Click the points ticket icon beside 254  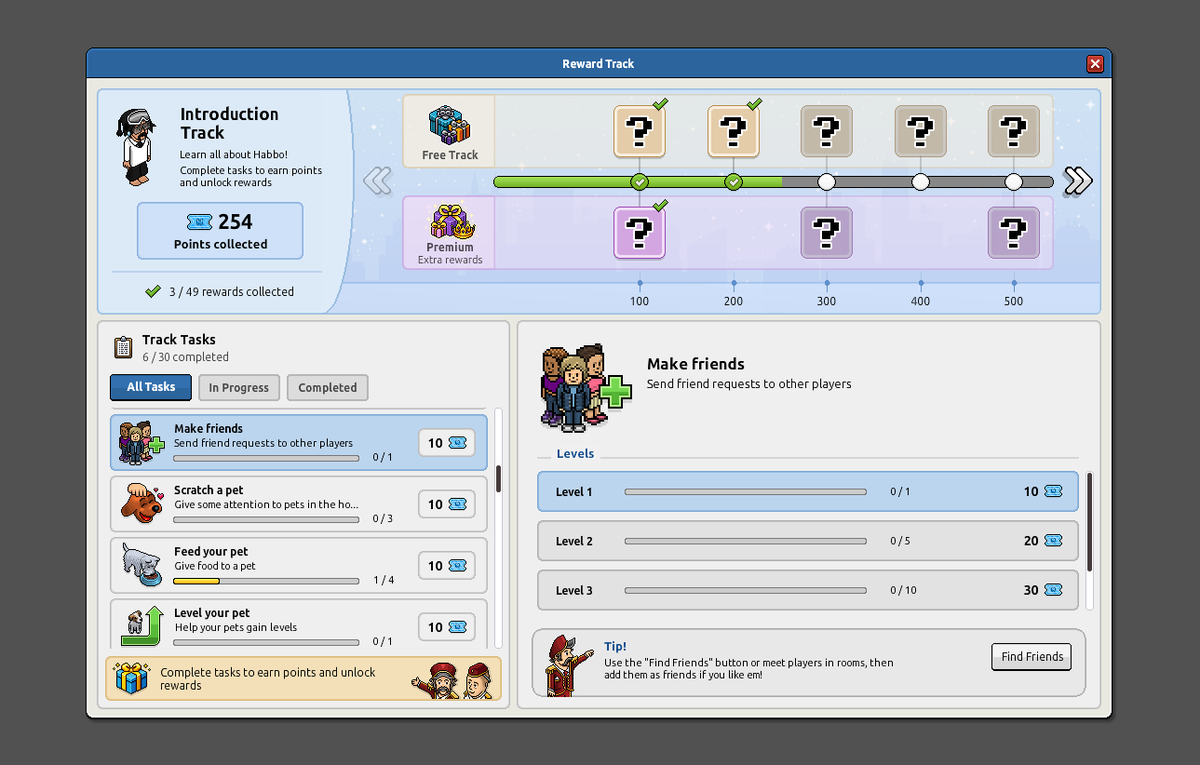coord(198,222)
